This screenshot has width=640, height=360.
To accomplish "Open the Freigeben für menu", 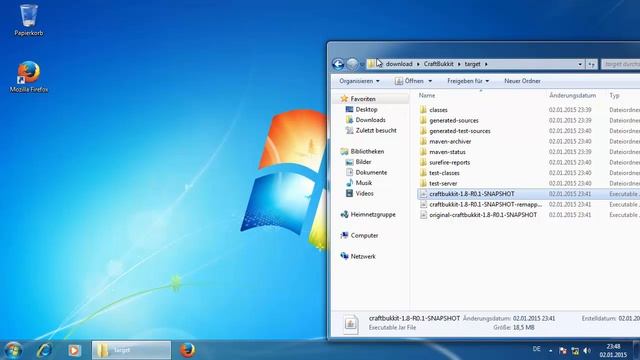I will click(x=468, y=81).
